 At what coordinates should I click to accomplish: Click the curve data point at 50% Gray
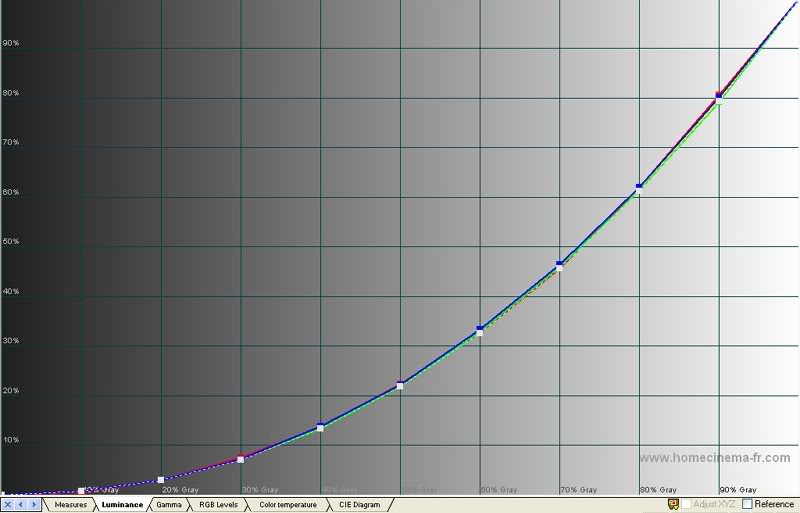click(x=400, y=384)
